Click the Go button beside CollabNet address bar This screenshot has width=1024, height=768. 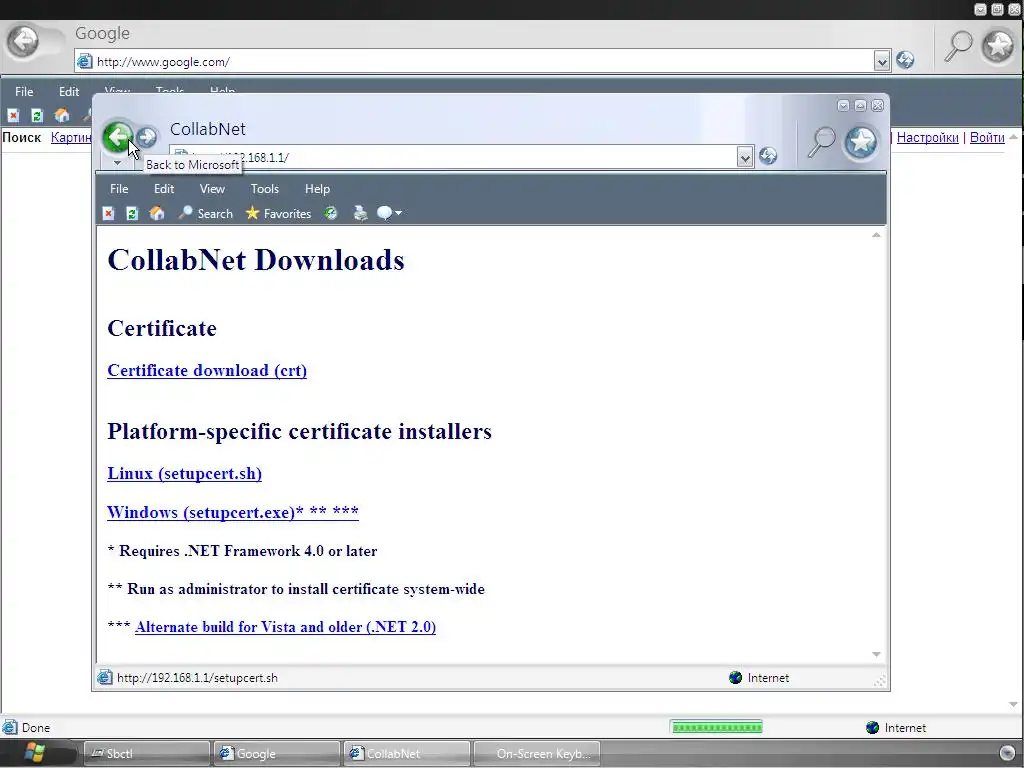click(x=768, y=155)
